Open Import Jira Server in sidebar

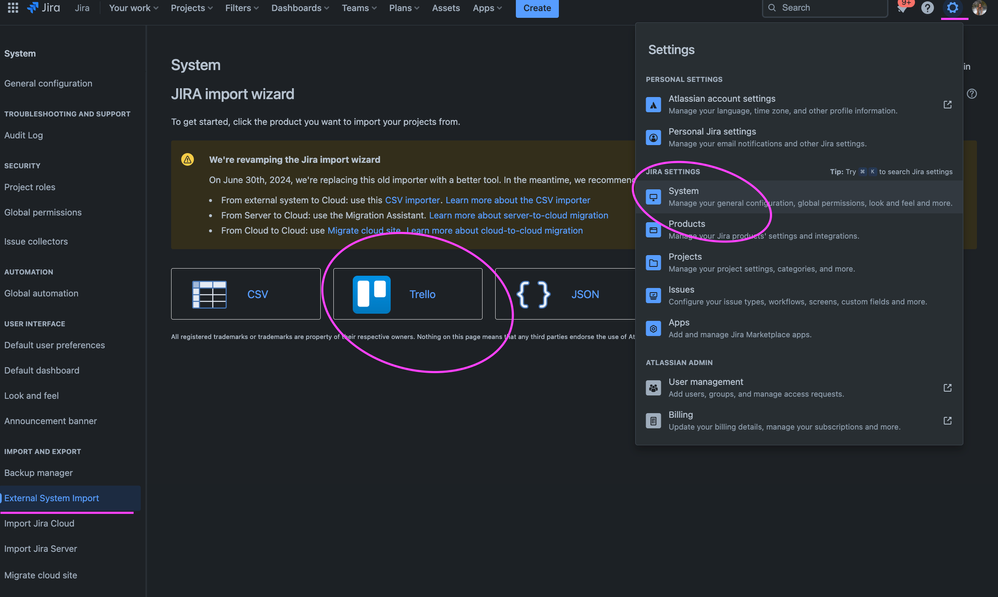pos(41,549)
